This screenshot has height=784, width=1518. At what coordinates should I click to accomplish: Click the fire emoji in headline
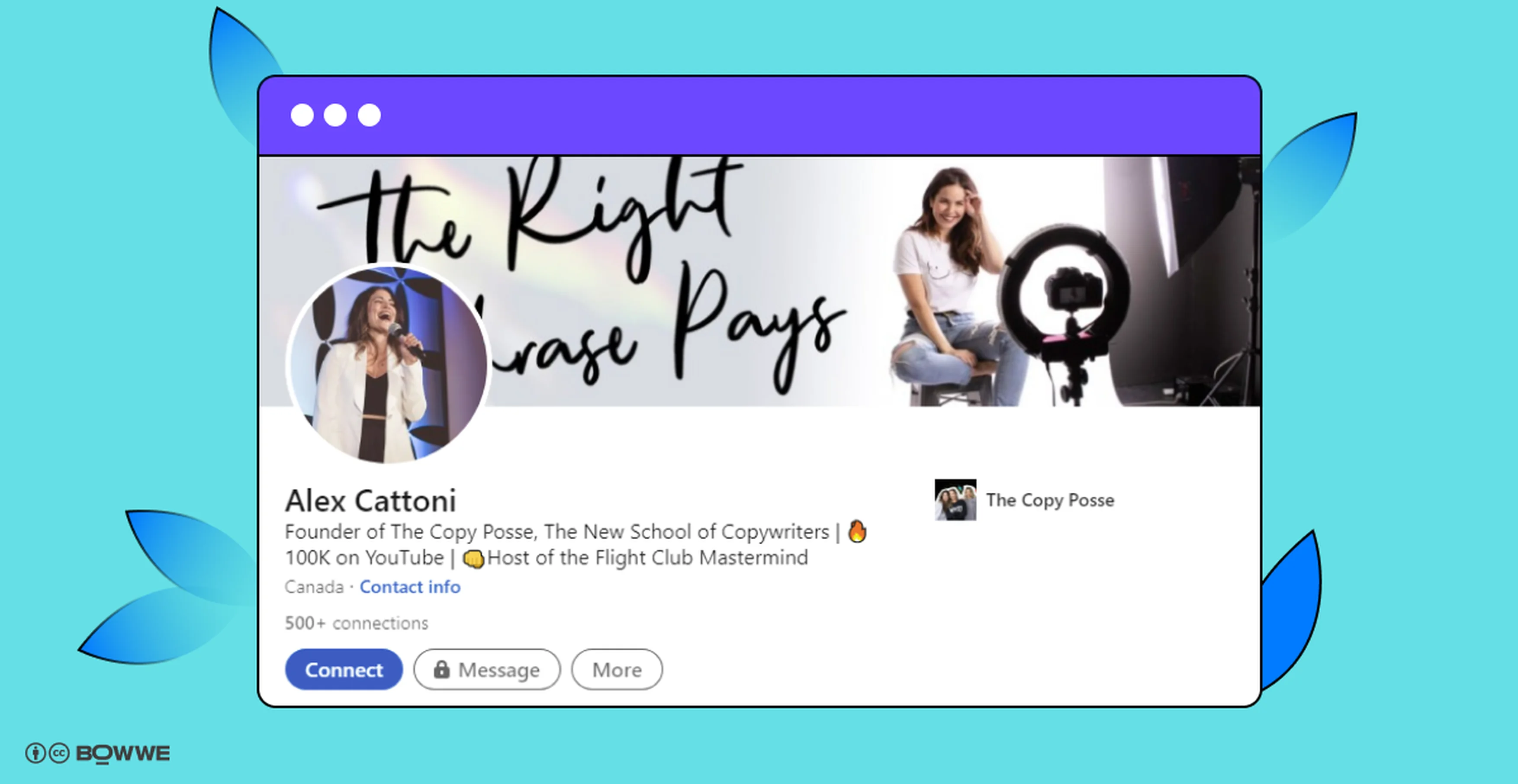pyautogui.click(x=857, y=531)
